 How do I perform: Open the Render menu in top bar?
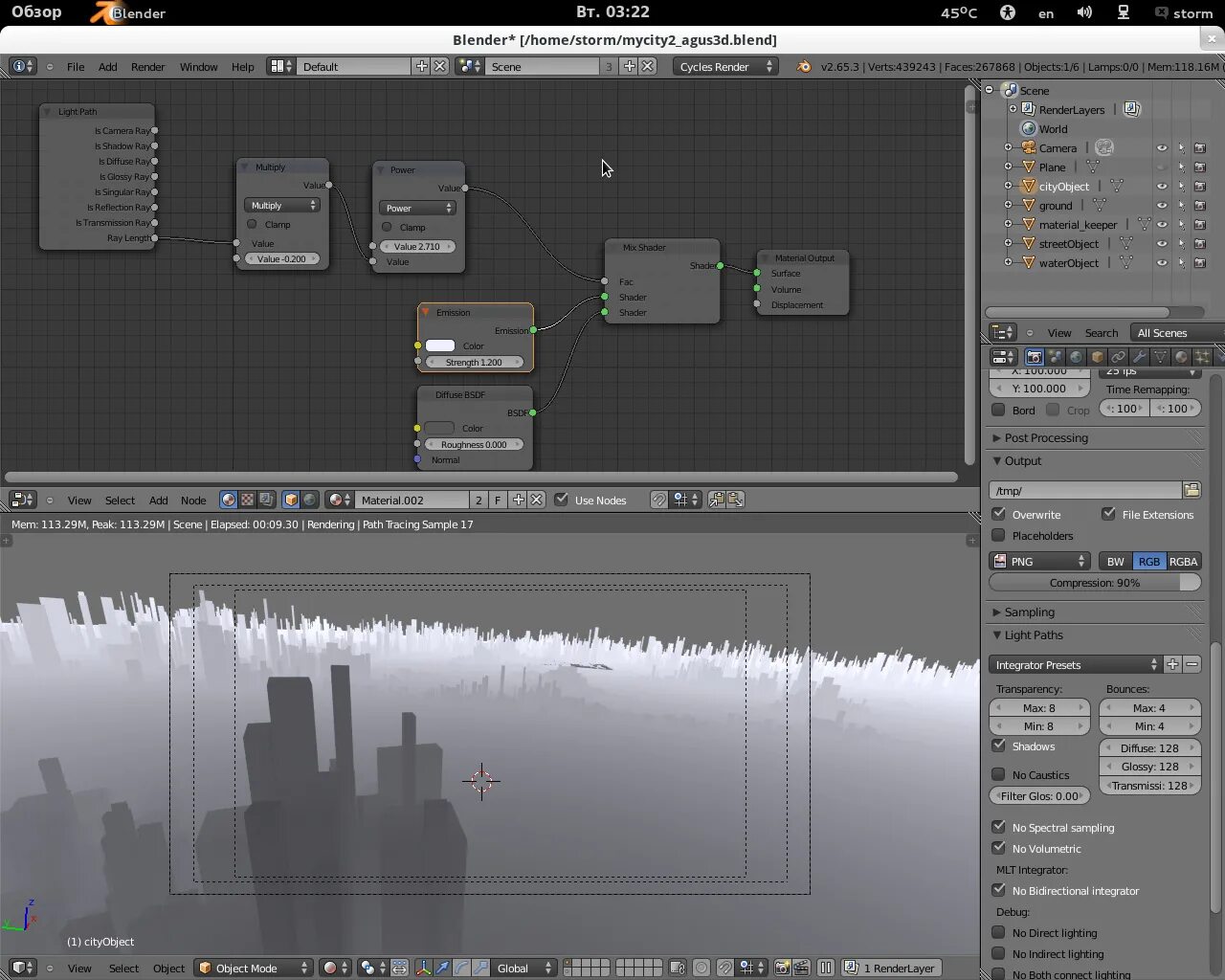pyautogui.click(x=147, y=67)
